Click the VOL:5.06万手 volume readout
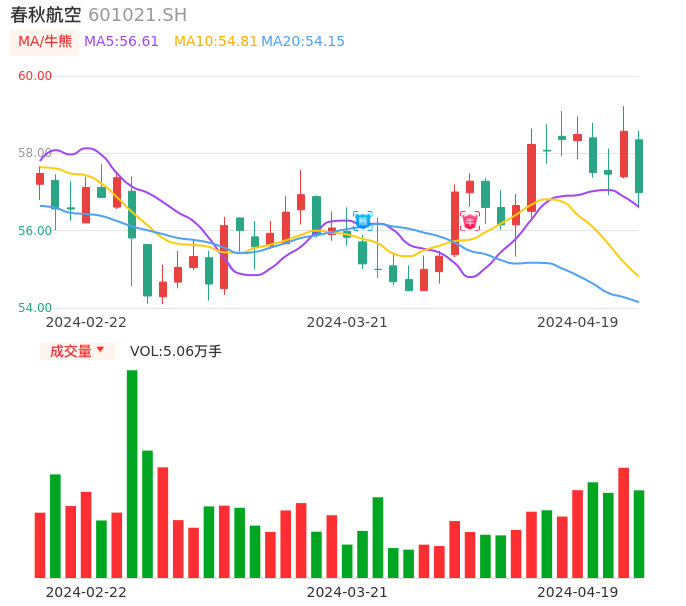The height and width of the screenshot is (606, 686). coord(176,351)
